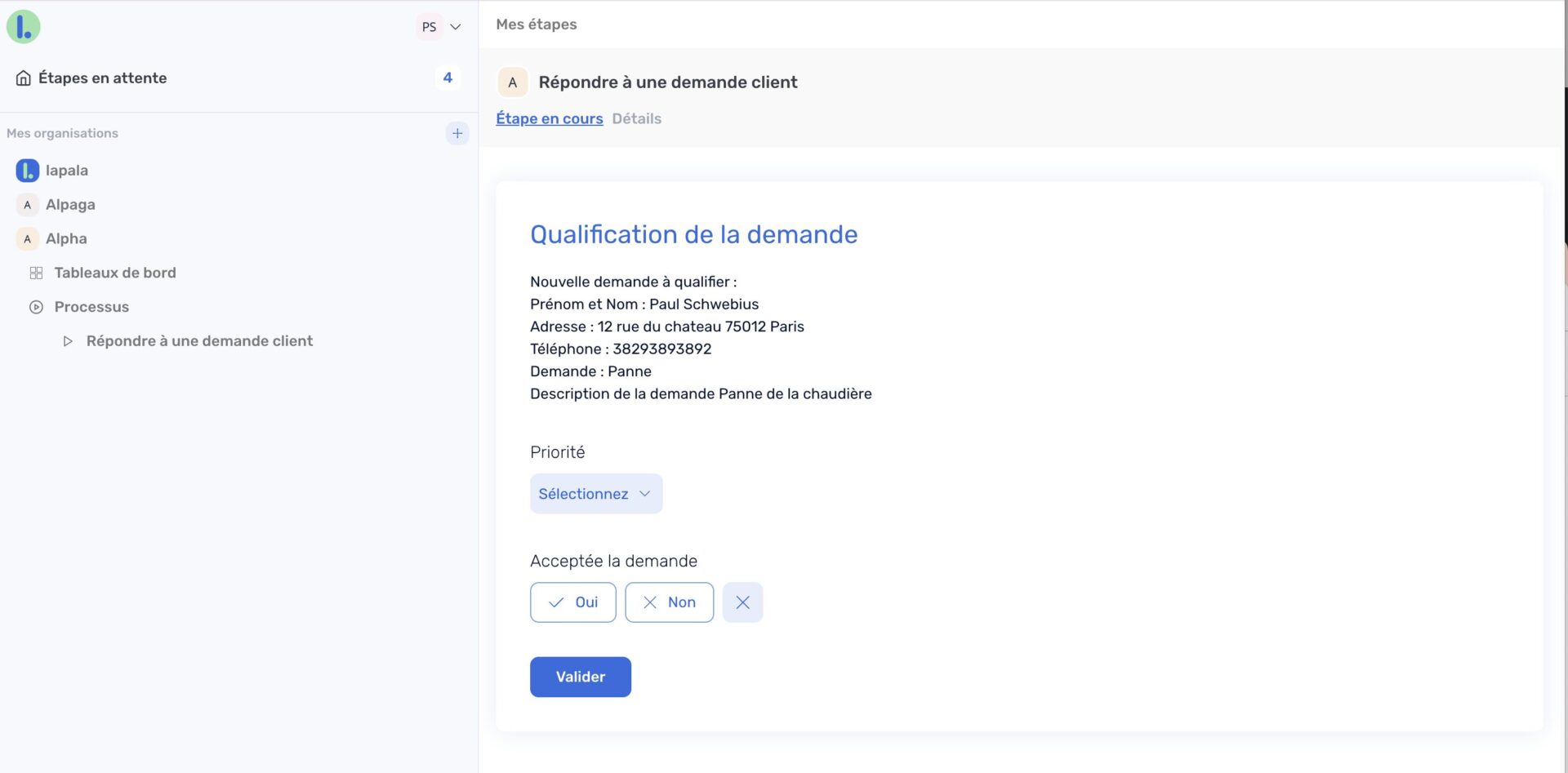Open the Priorité Sélectionnez dropdown
Viewport: 1568px width, 773px height.
[595, 493]
